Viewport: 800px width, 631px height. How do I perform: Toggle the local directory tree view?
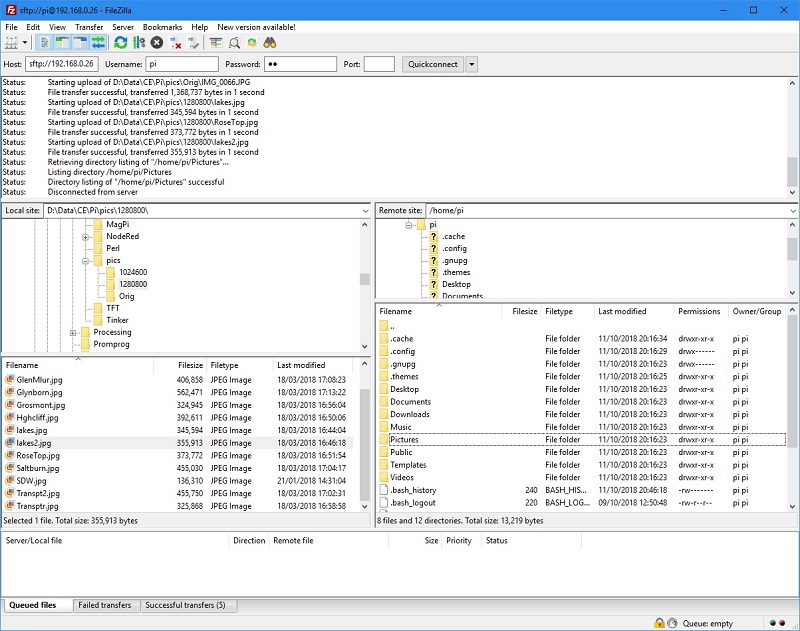click(x=62, y=43)
